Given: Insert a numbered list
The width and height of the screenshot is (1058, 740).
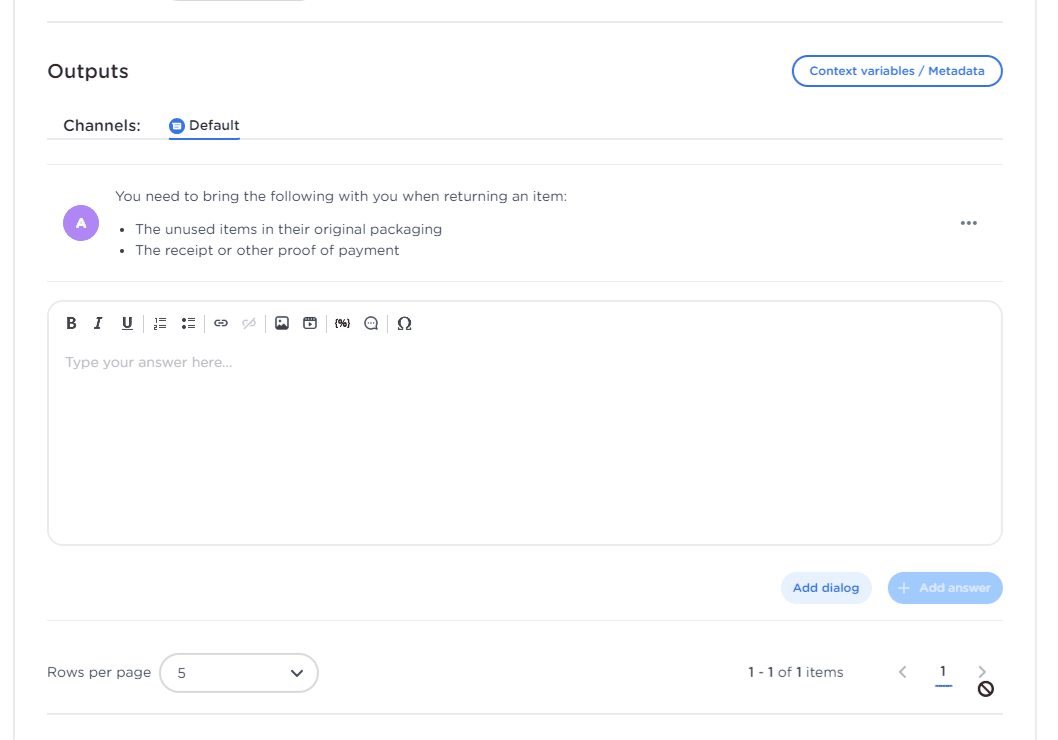Looking at the screenshot, I should [x=160, y=323].
